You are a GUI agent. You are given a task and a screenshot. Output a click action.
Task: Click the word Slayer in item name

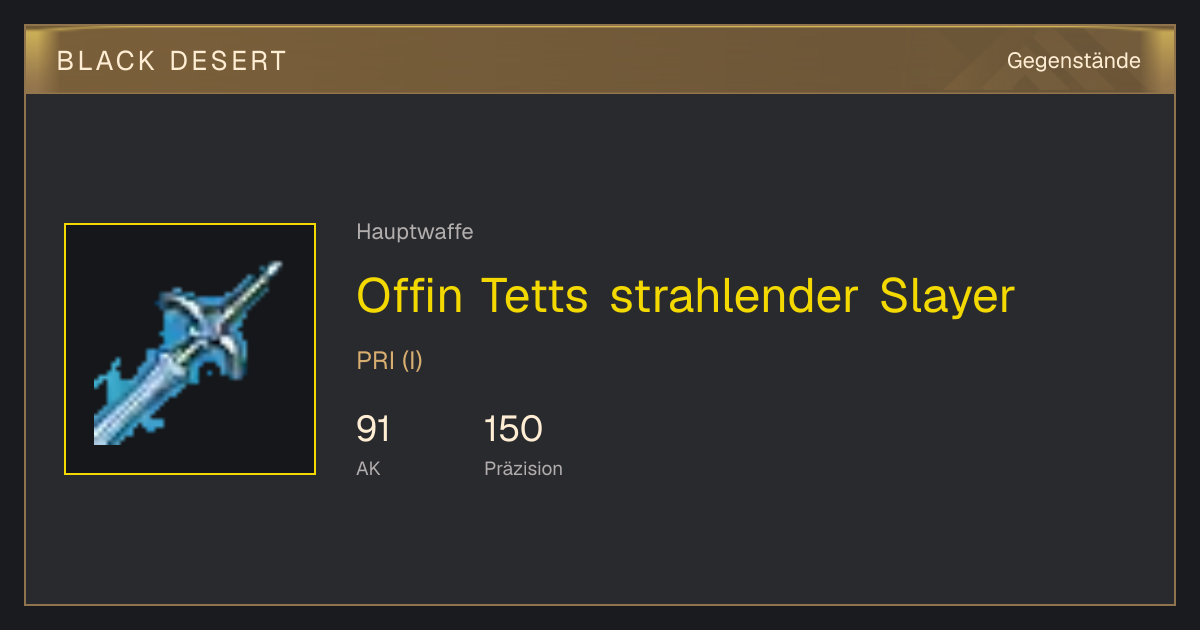[948, 296]
